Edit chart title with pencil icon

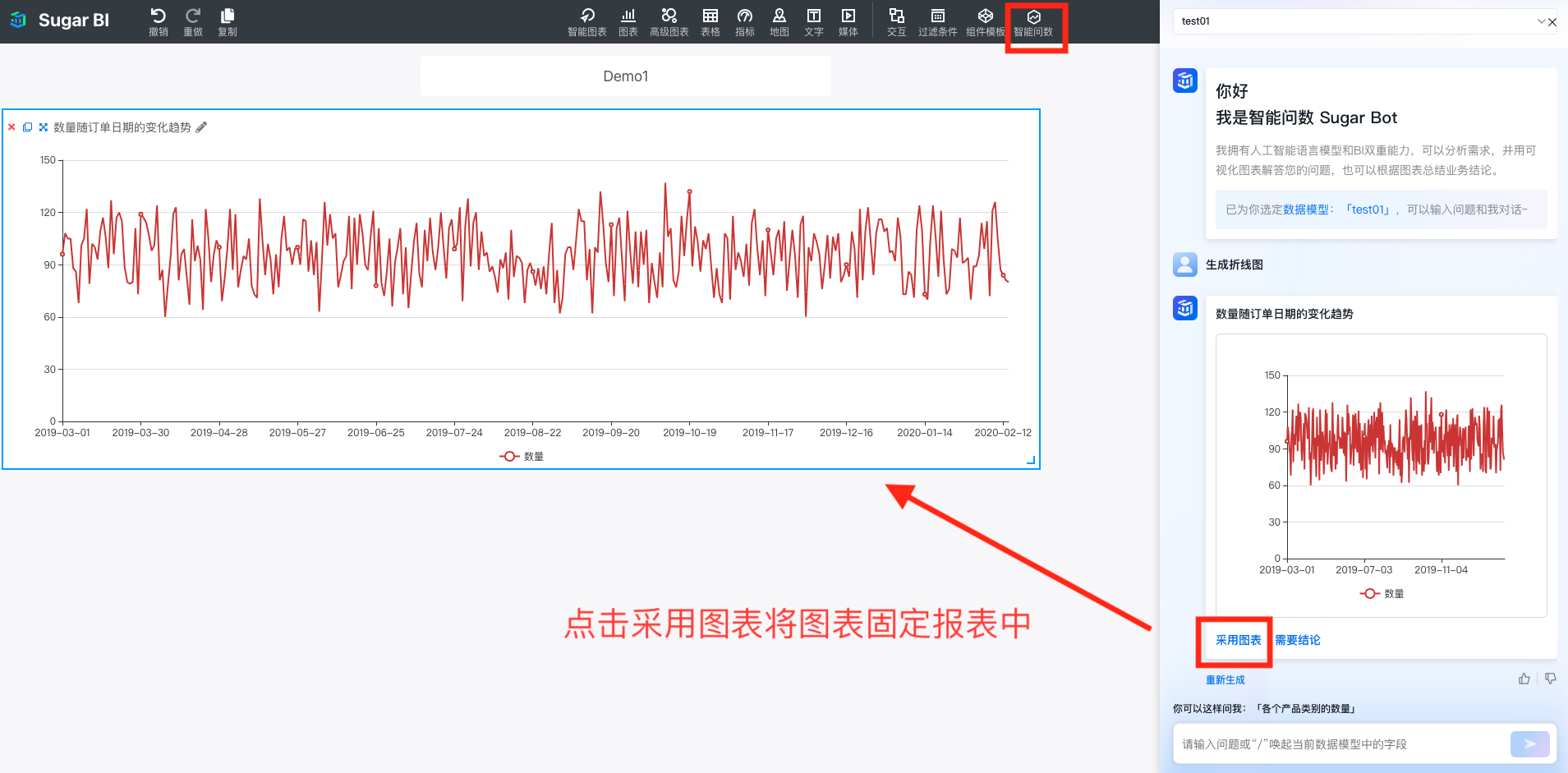(x=201, y=127)
